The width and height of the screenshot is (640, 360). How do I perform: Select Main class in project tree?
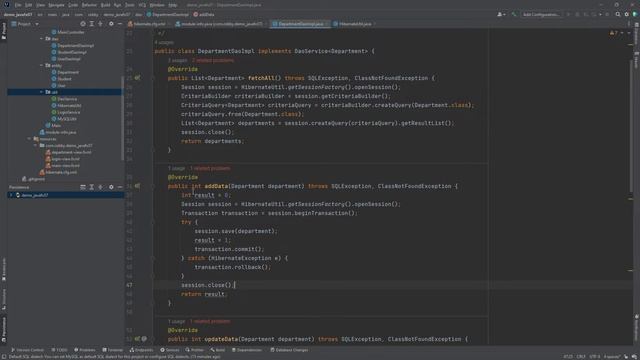(x=53, y=125)
